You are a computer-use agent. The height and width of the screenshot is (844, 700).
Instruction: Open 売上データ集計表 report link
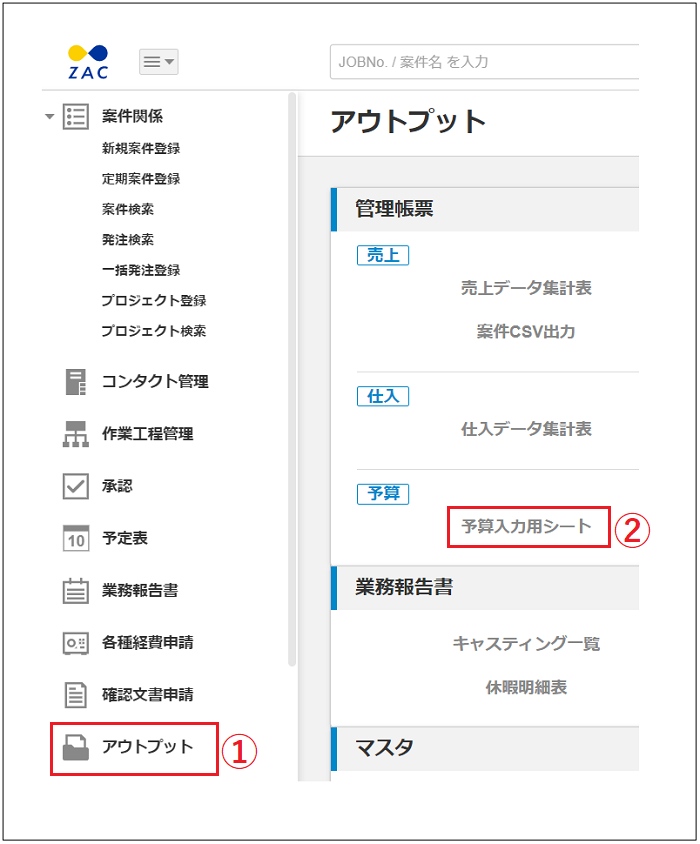pyautogui.click(x=526, y=288)
